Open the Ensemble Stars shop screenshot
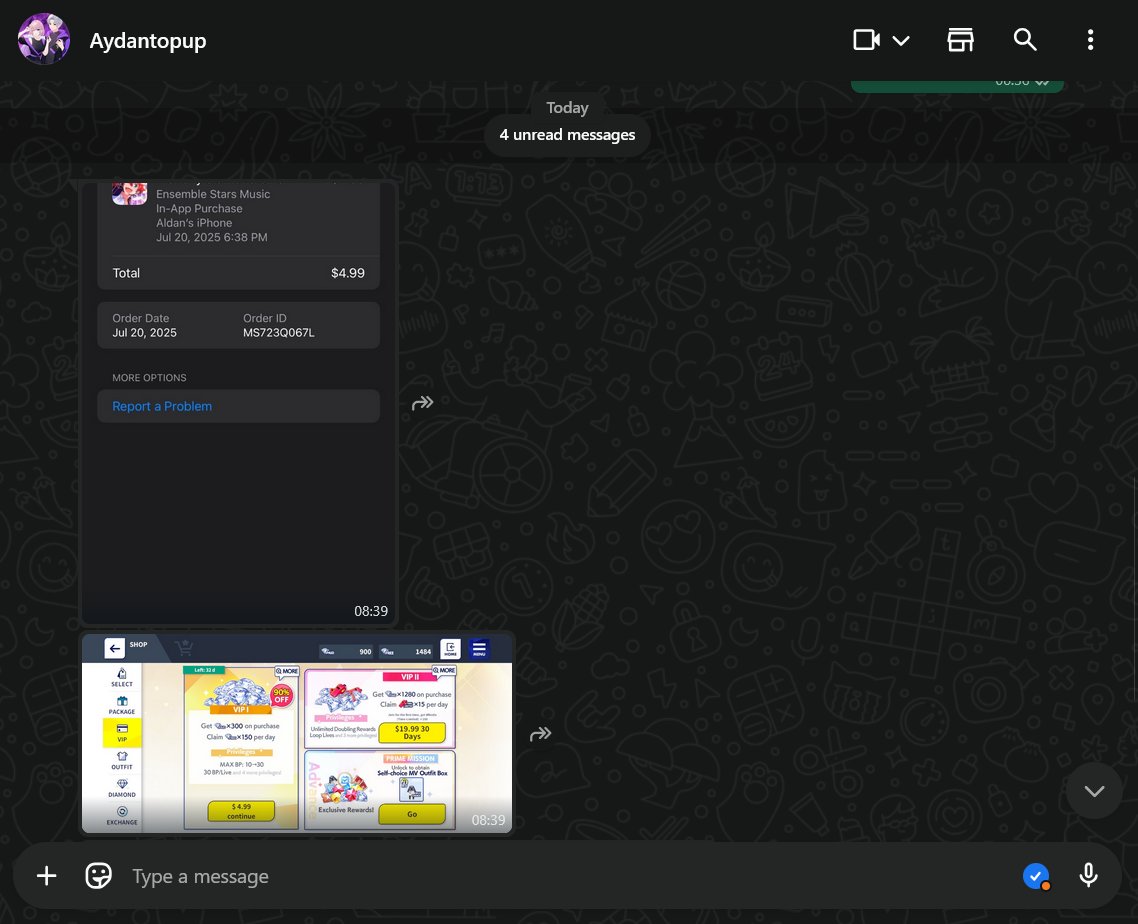Image resolution: width=1138 pixels, height=924 pixels. [x=297, y=733]
